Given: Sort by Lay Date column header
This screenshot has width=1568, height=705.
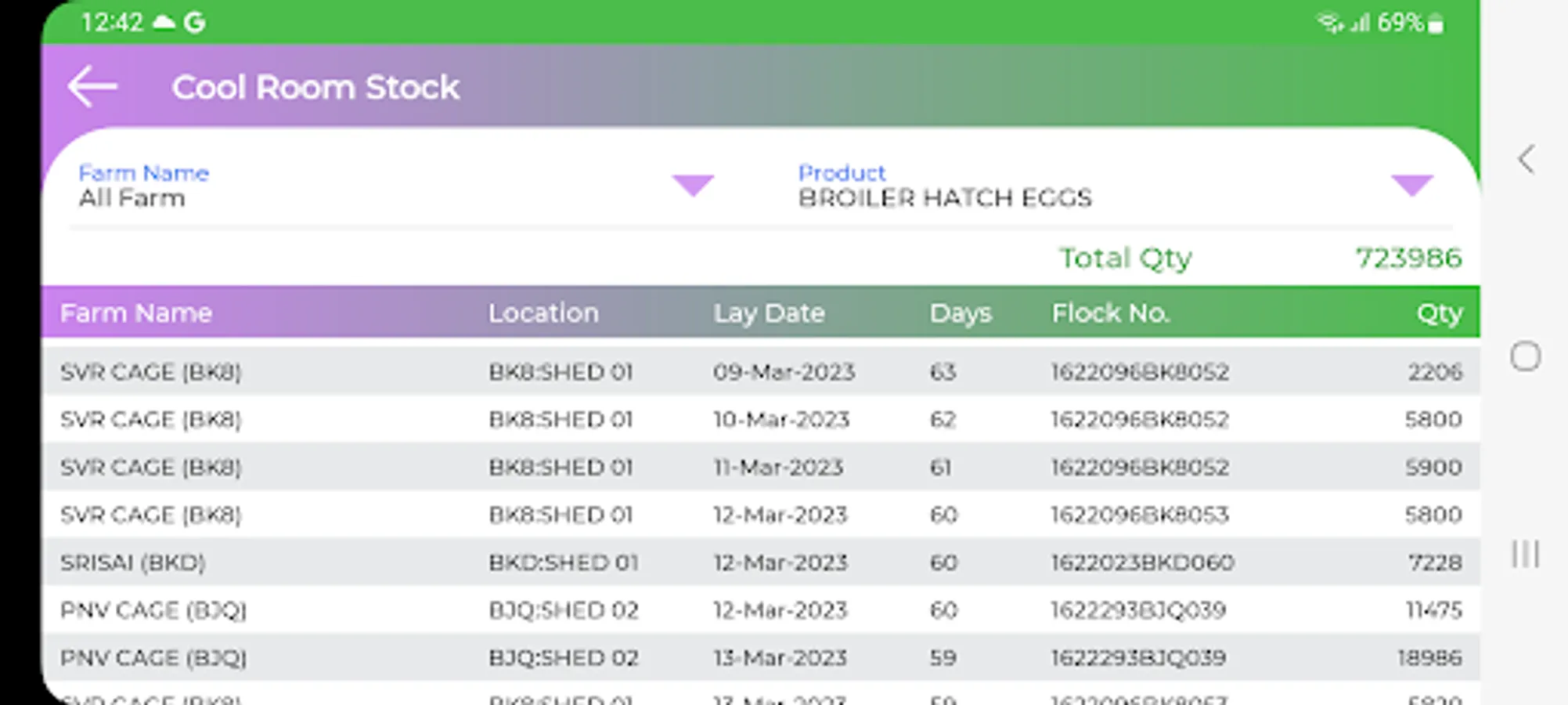Looking at the screenshot, I should coord(769,313).
